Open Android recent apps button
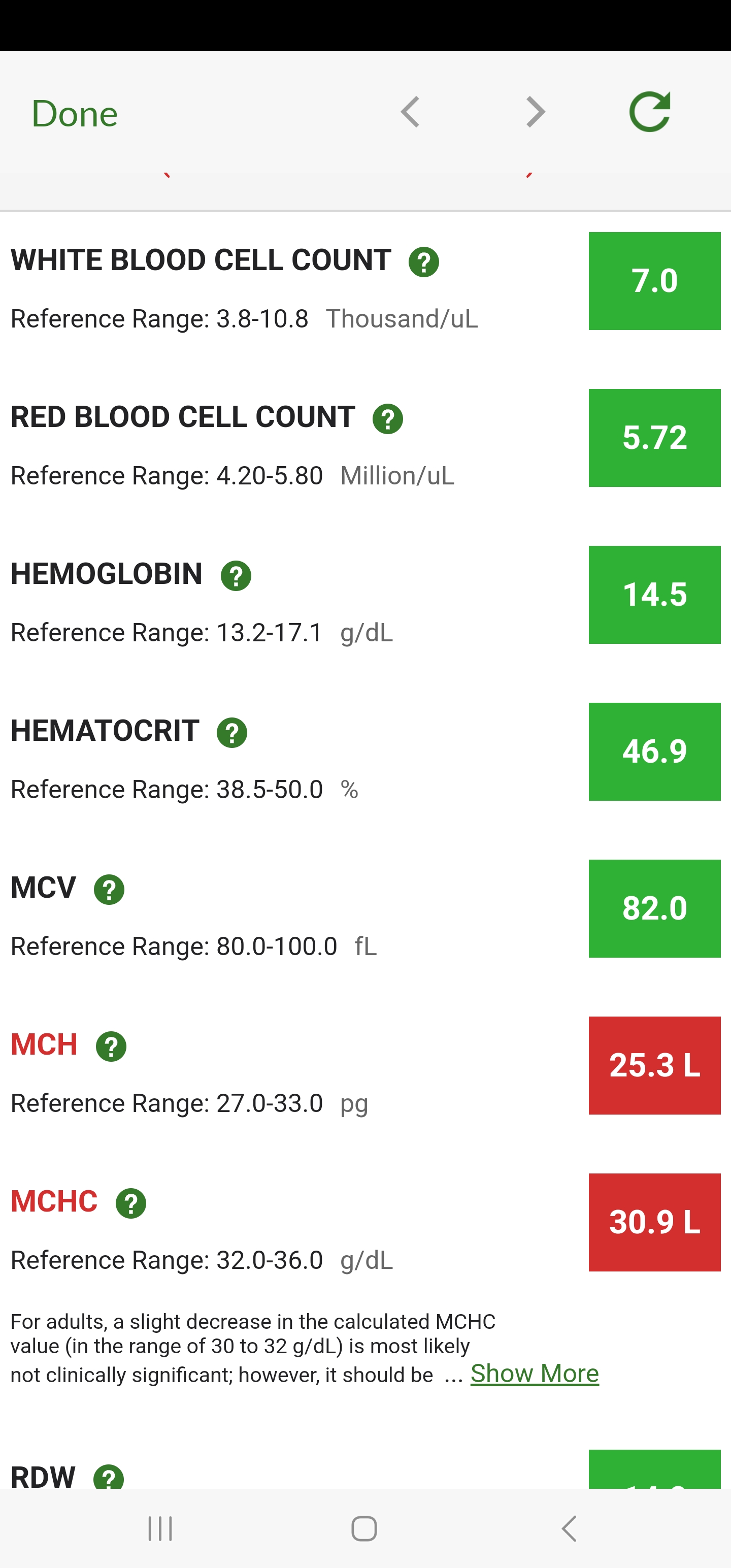The height and width of the screenshot is (1568, 731). click(x=161, y=1528)
